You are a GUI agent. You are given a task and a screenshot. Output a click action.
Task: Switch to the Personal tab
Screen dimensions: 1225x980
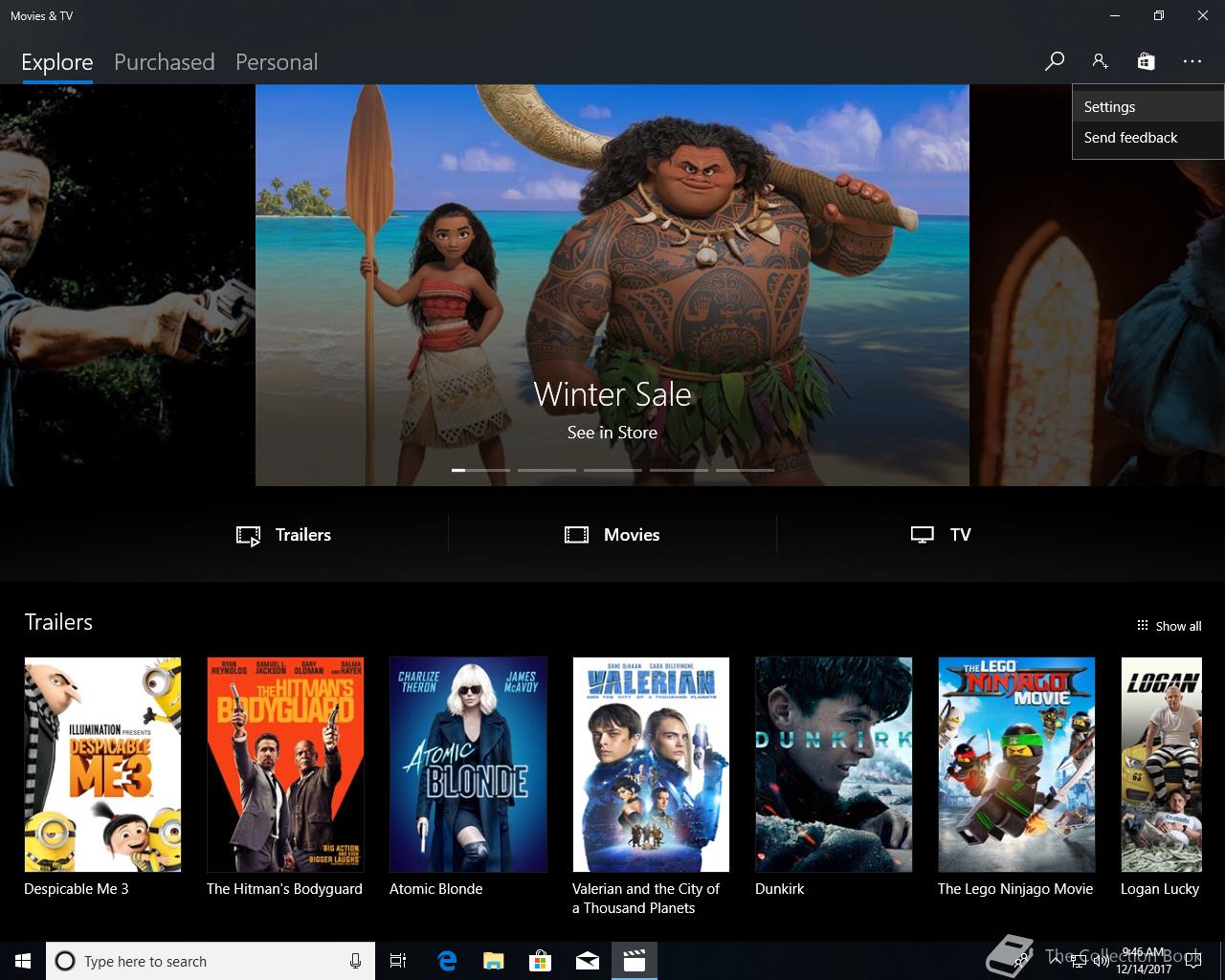(276, 62)
